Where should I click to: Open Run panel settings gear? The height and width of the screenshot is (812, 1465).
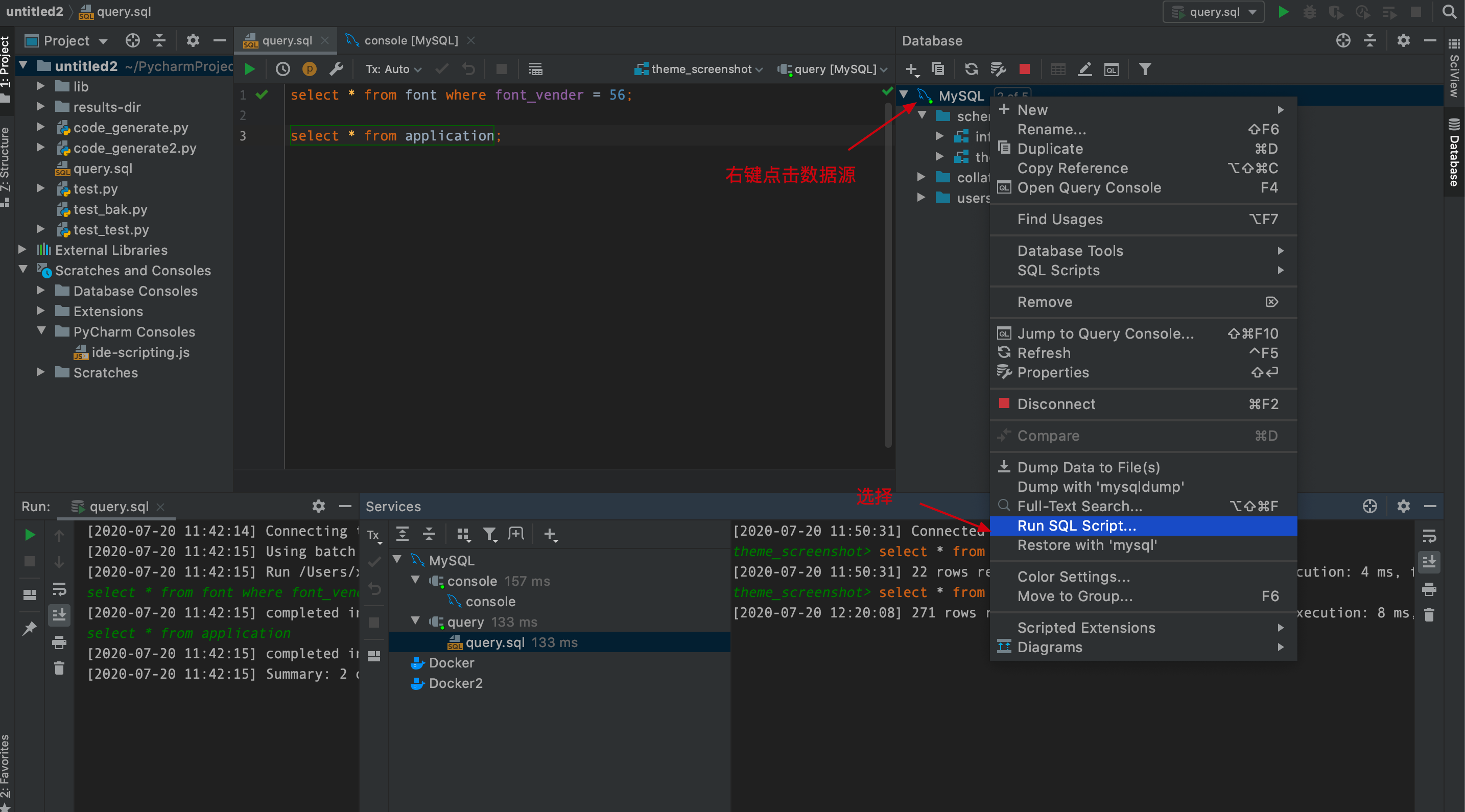point(318,506)
